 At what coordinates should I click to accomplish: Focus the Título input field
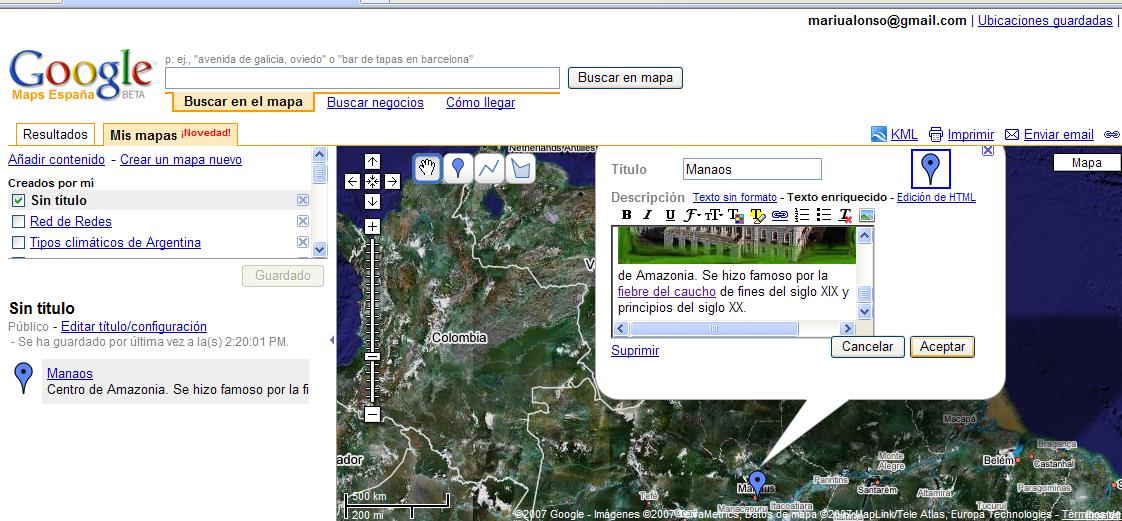(x=752, y=169)
